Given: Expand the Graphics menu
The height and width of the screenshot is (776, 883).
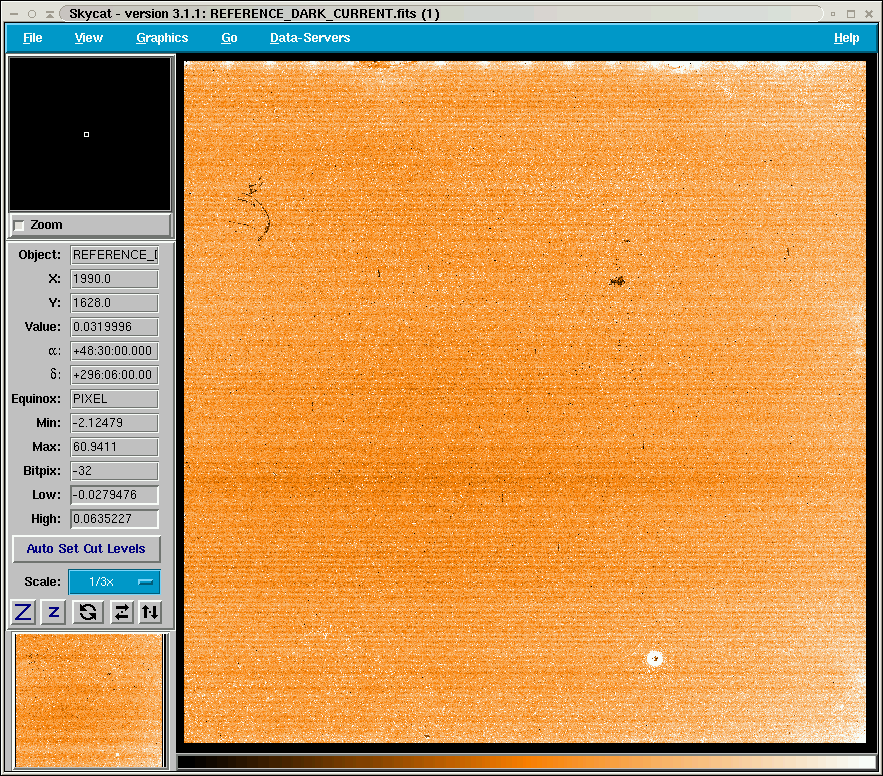Looking at the screenshot, I should click(162, 38).
